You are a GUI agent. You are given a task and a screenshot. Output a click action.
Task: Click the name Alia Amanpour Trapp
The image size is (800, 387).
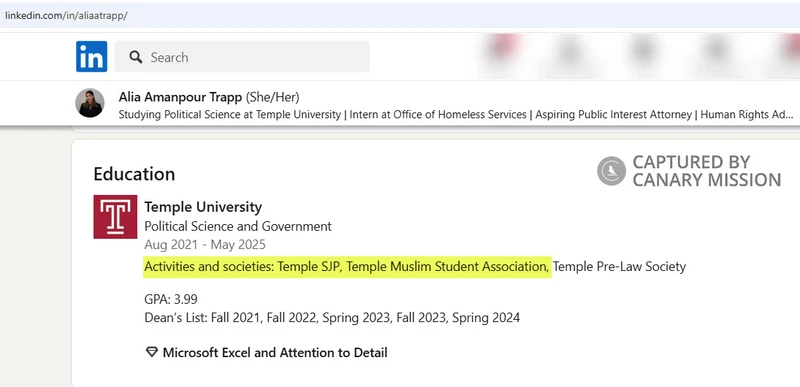[180, 97]
